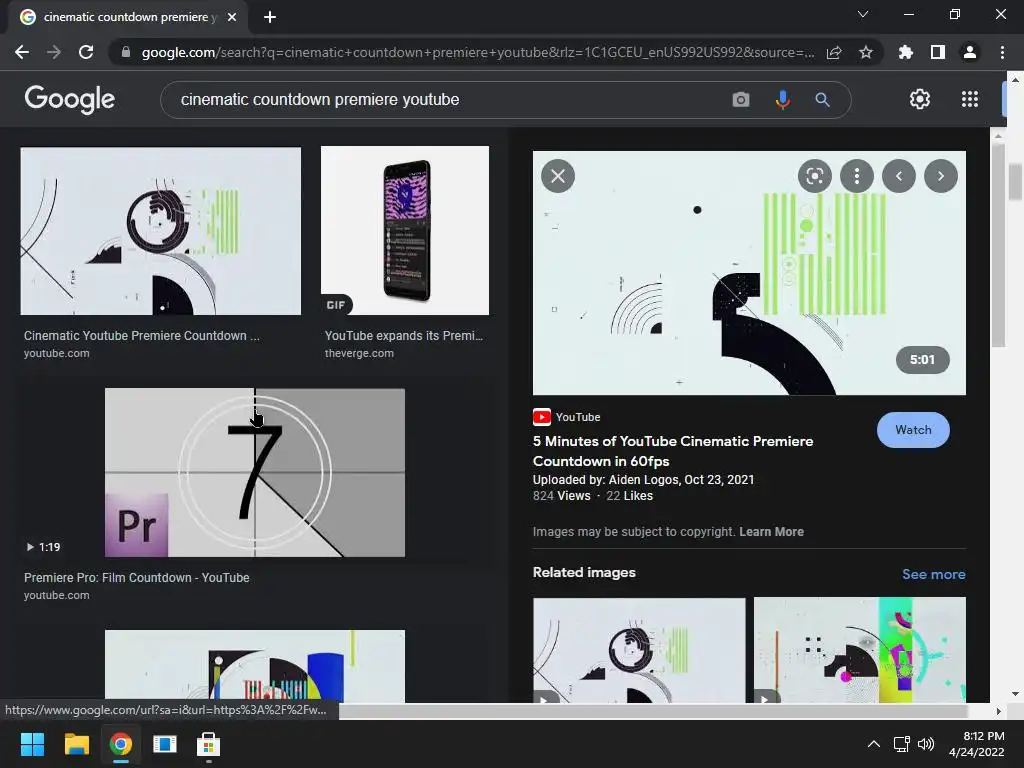Open volume control in system tray

[925, 744]
